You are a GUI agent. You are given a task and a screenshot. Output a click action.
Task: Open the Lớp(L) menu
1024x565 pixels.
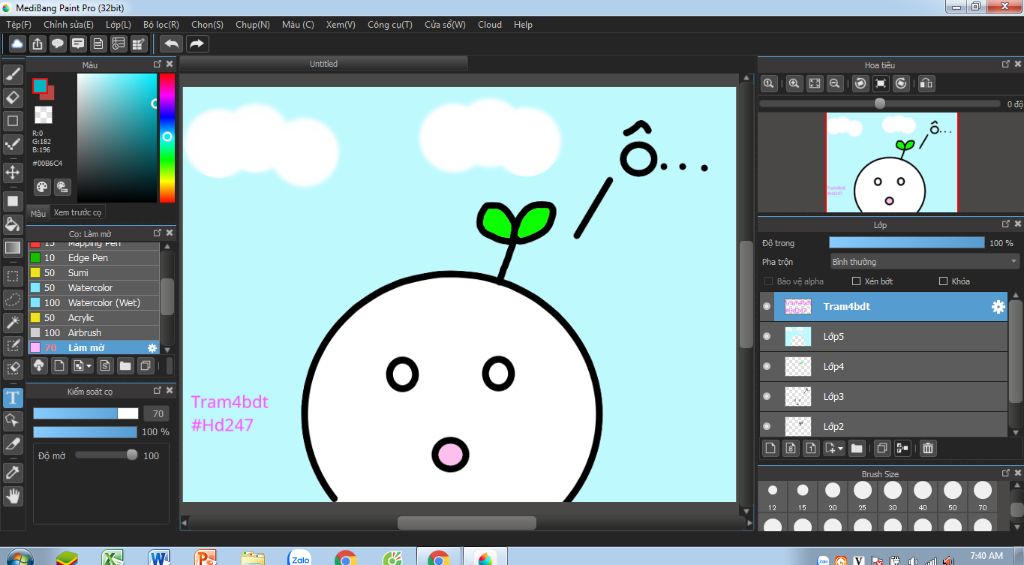(x=118, y=25)
